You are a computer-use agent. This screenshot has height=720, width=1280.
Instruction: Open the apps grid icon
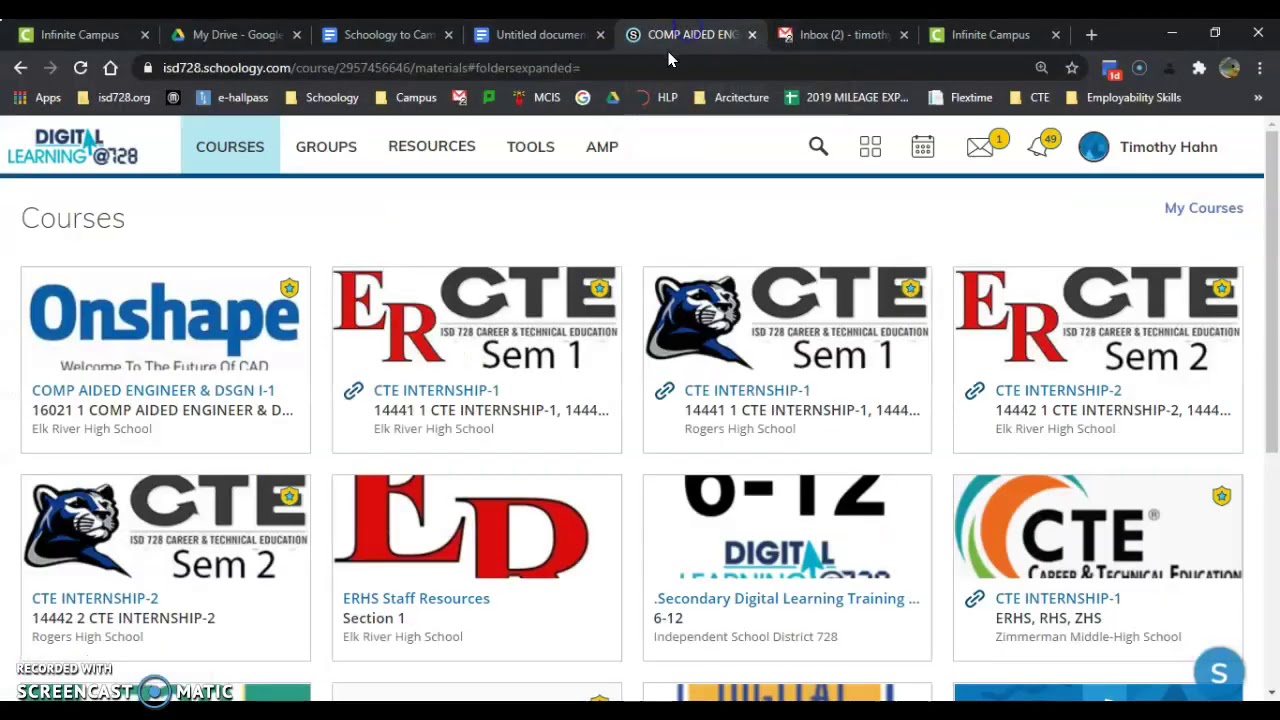pyautogui.click(x=870, y=147)
